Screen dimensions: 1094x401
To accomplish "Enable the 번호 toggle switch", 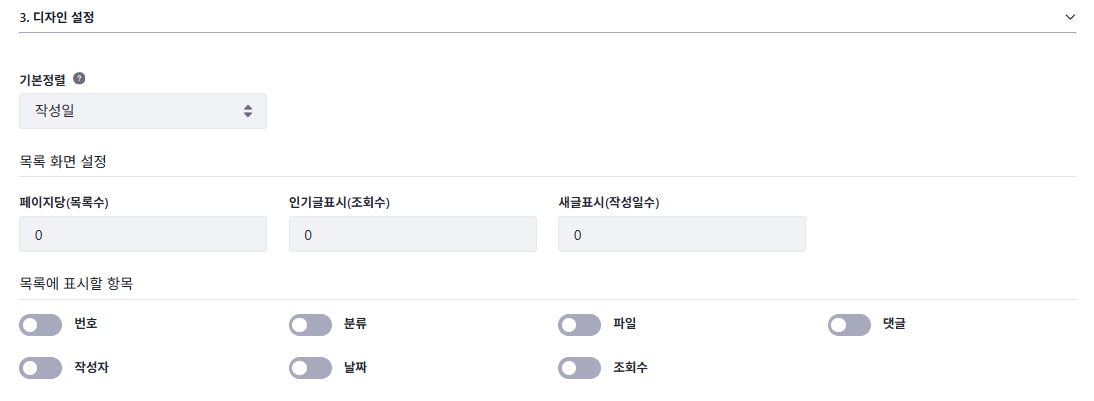I will pyautogui.click(x=41, y=324).
